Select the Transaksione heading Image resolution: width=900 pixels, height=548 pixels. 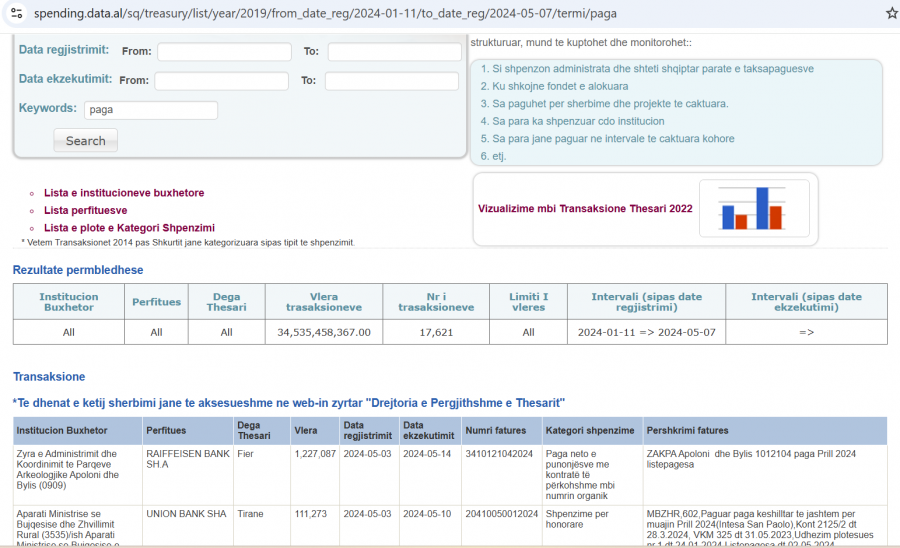click(x=49, y=377)
